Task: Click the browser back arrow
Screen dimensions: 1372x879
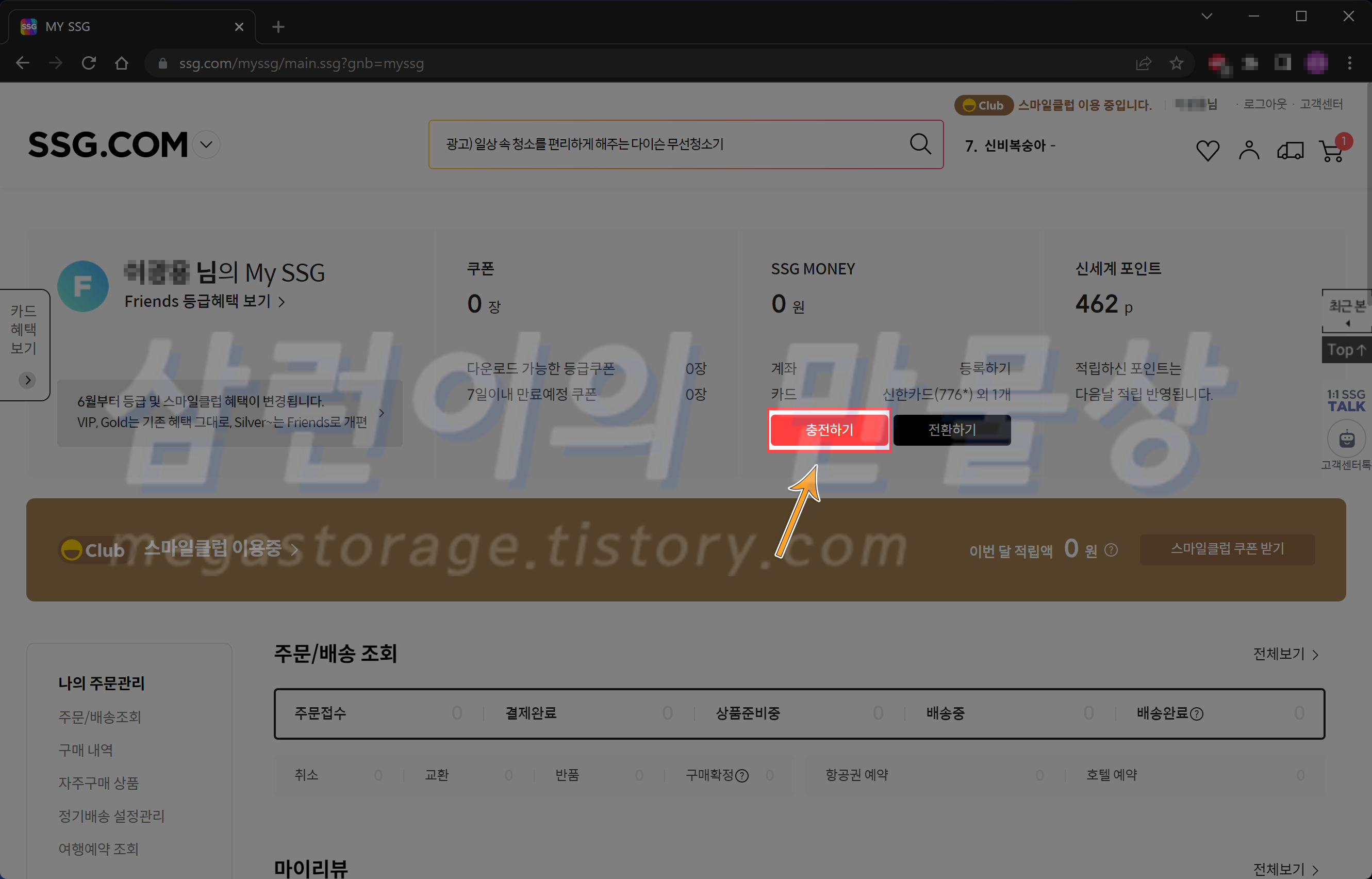Action: point(23,63)
